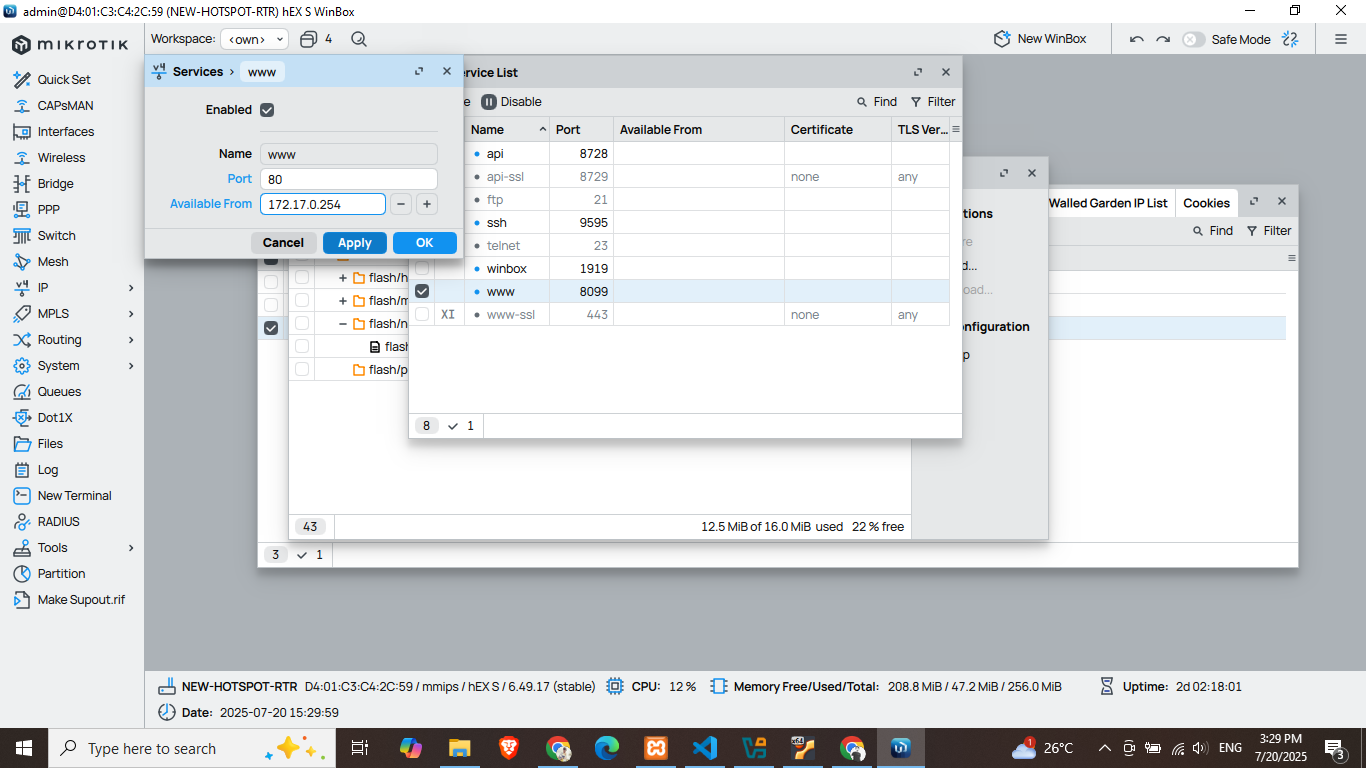Open the Workspace dropdown
Viewport: 1366px width, 768px height.
254,39
